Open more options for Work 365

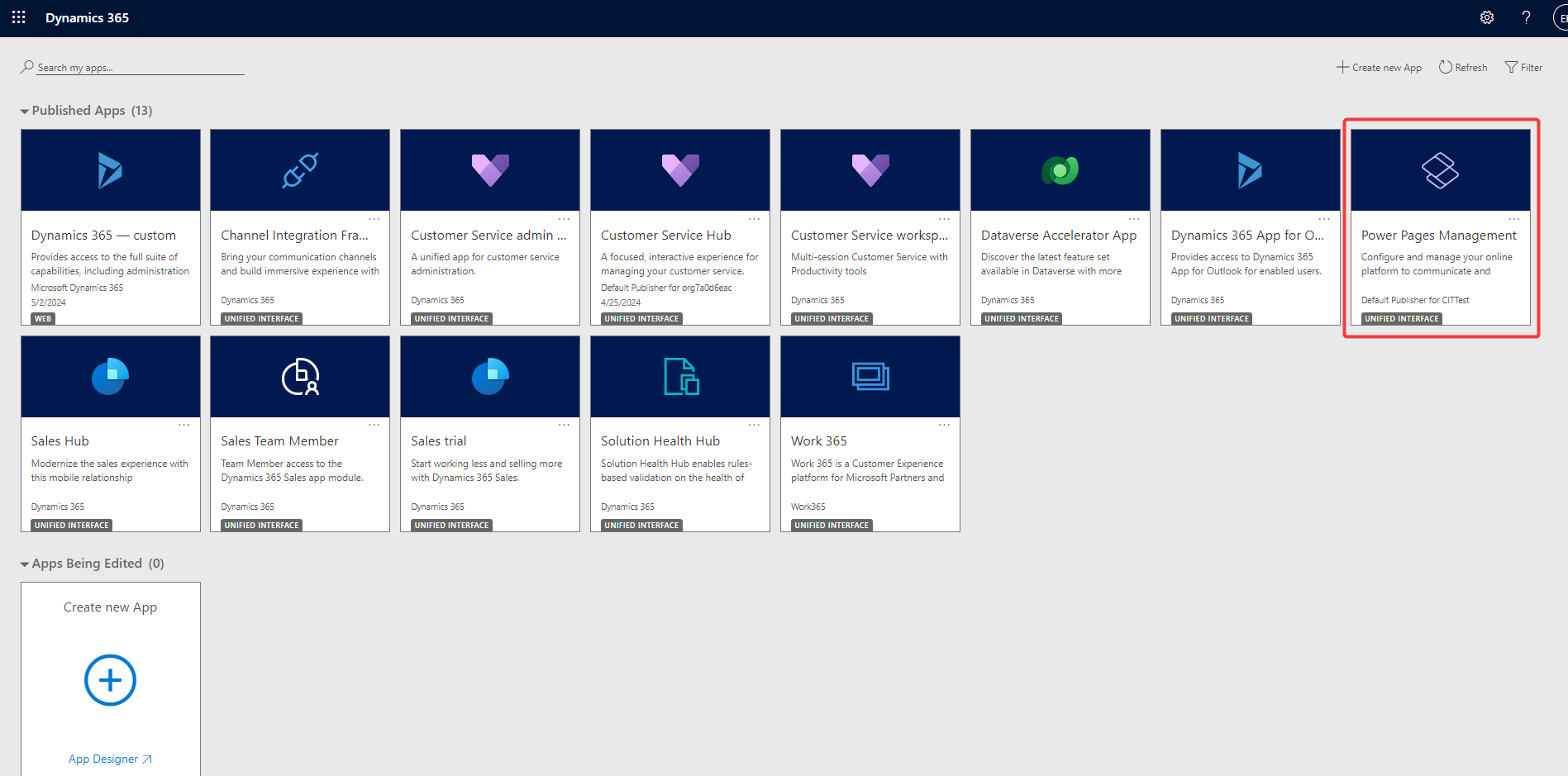click(944, 425)
